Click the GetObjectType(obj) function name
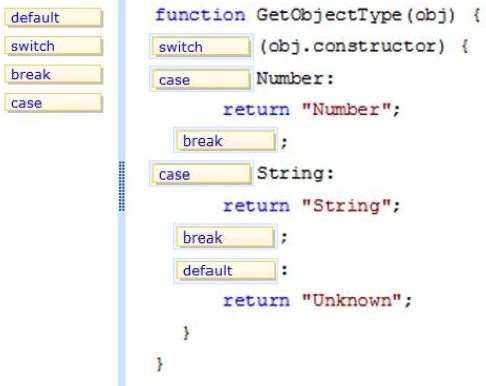The height and width of the screenshot is (386, 486). tap(356, 16)
